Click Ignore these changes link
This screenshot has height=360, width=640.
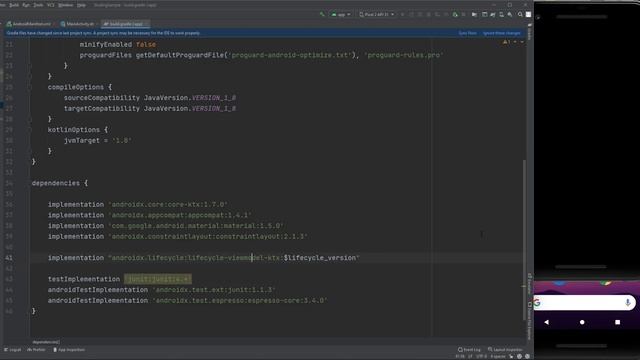point(502,33)
